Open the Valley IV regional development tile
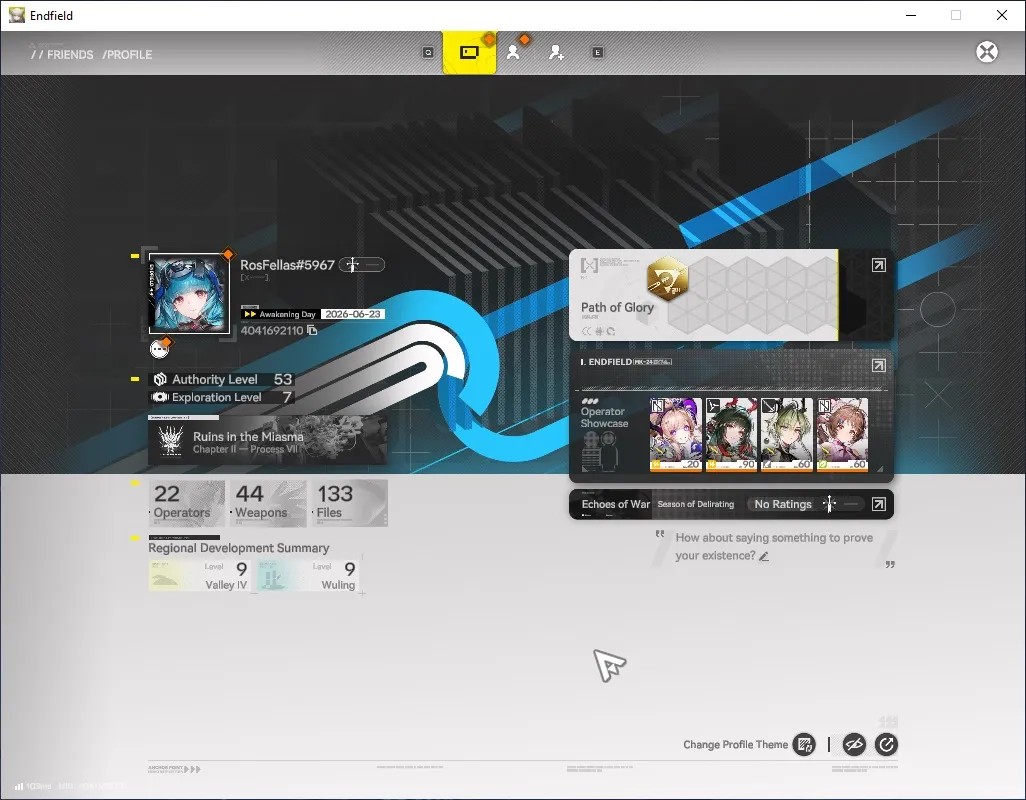 (x=199, y=576)
